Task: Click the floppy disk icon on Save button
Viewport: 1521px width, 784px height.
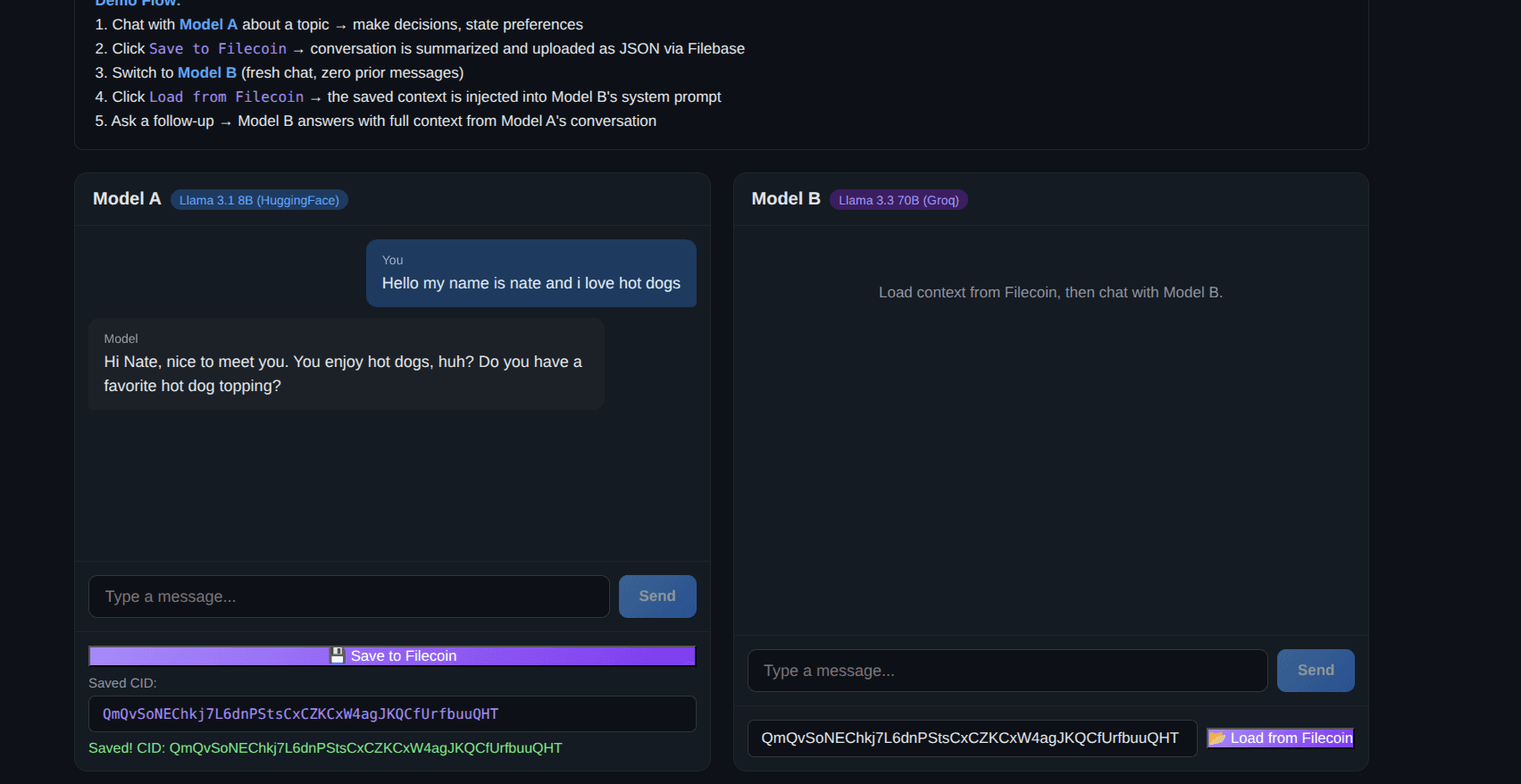Action: point(338,655)
